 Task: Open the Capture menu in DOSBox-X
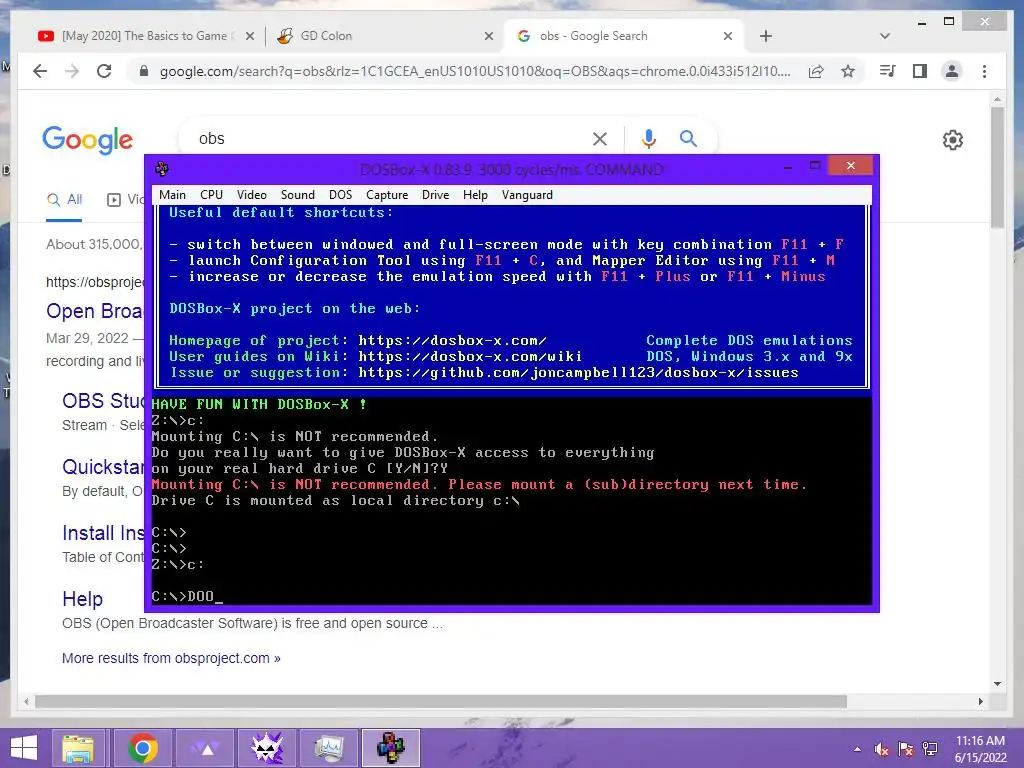click(x=387, y=195)
